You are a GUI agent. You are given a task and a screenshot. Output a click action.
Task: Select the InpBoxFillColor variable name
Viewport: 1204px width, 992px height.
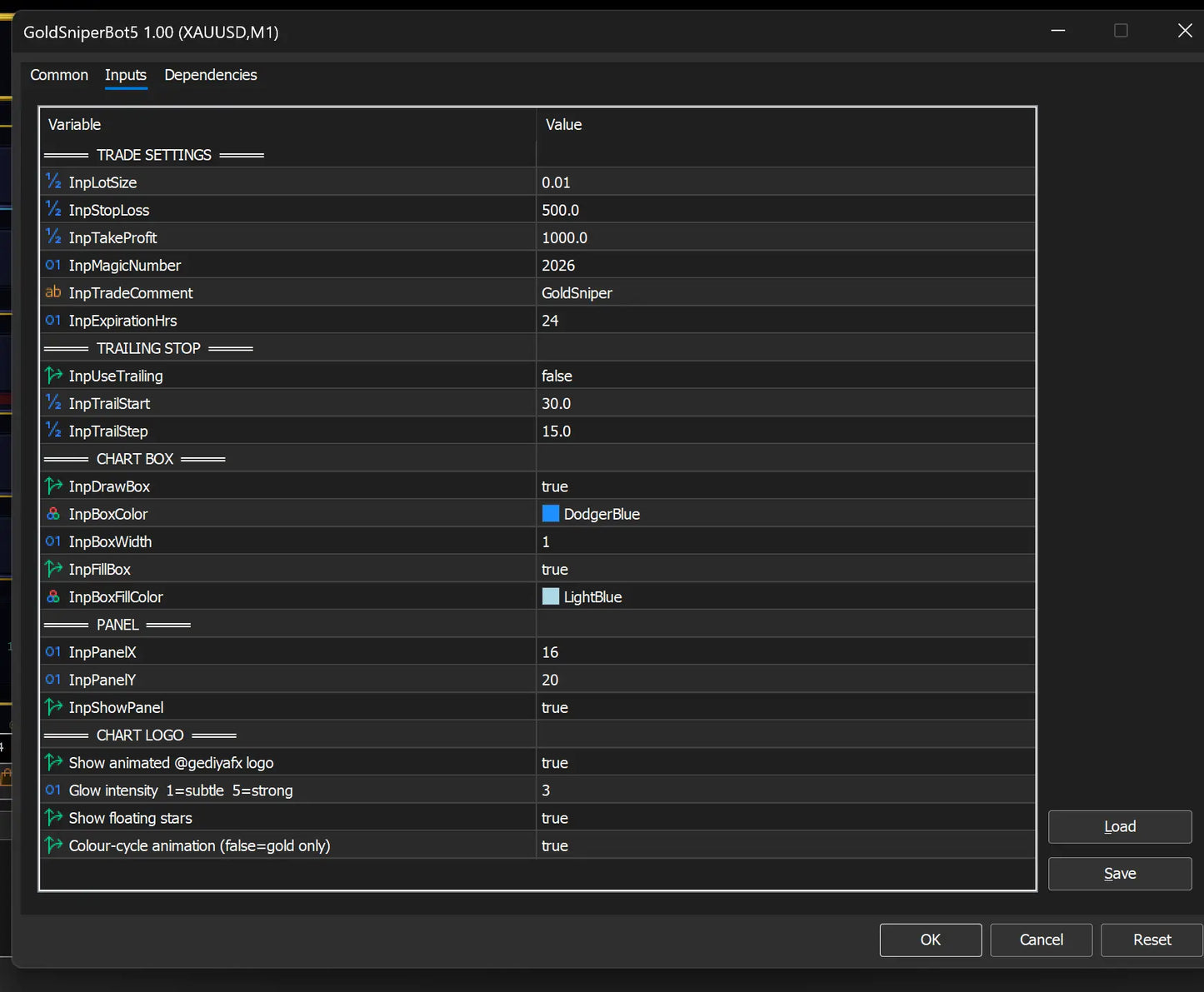116,596
